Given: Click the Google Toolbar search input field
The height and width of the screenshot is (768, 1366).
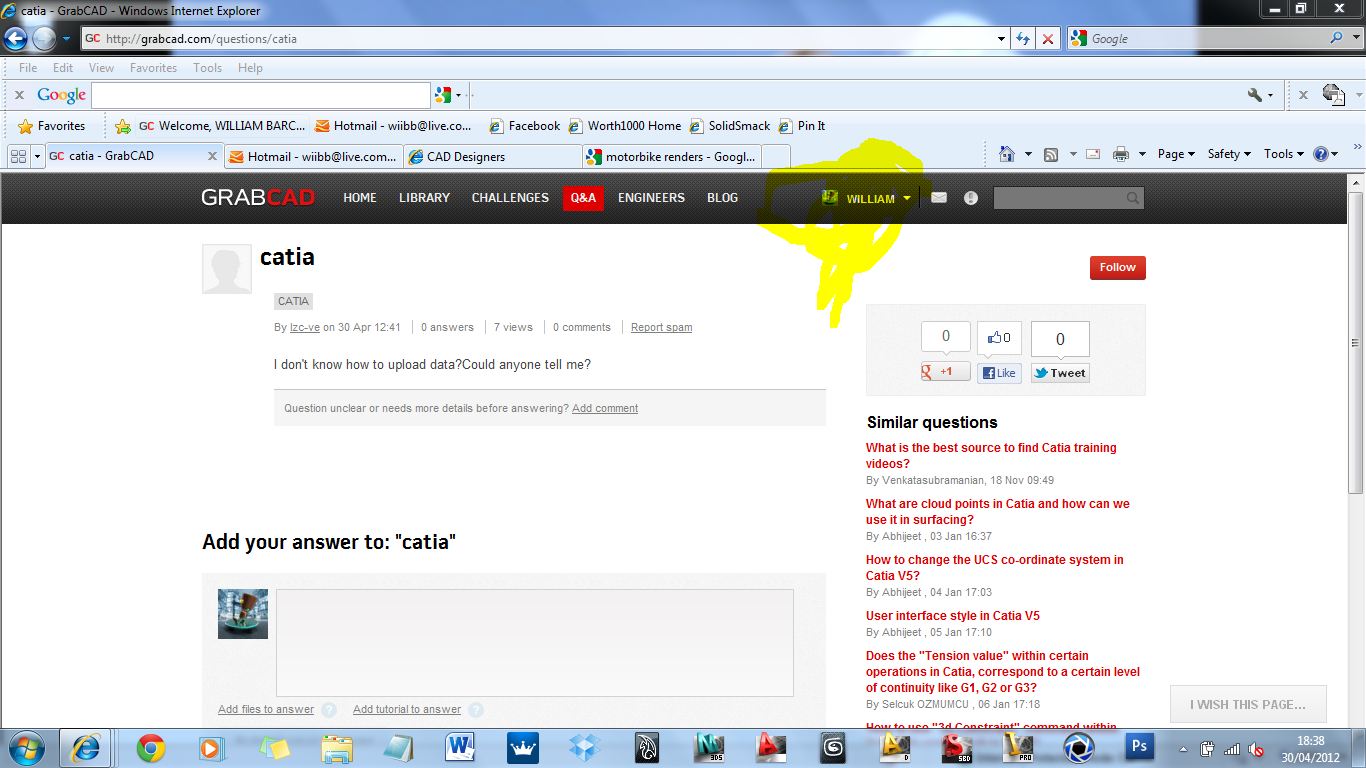Looking at the screenshot, I should click(x=260, y=95).
